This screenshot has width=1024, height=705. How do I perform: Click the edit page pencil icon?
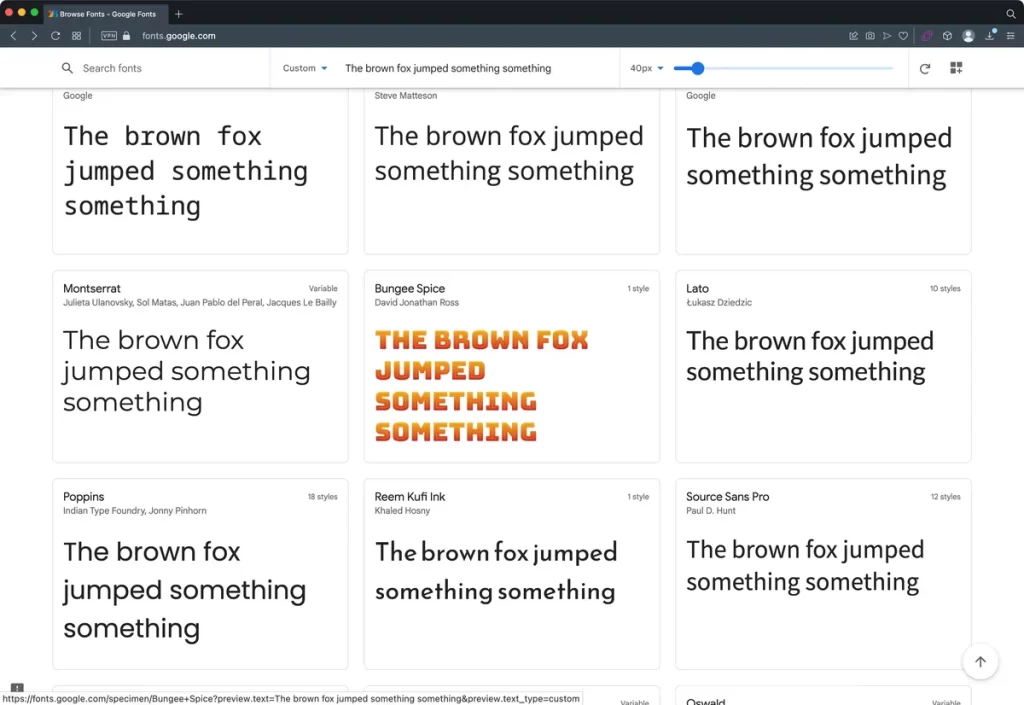click(853, 36)
